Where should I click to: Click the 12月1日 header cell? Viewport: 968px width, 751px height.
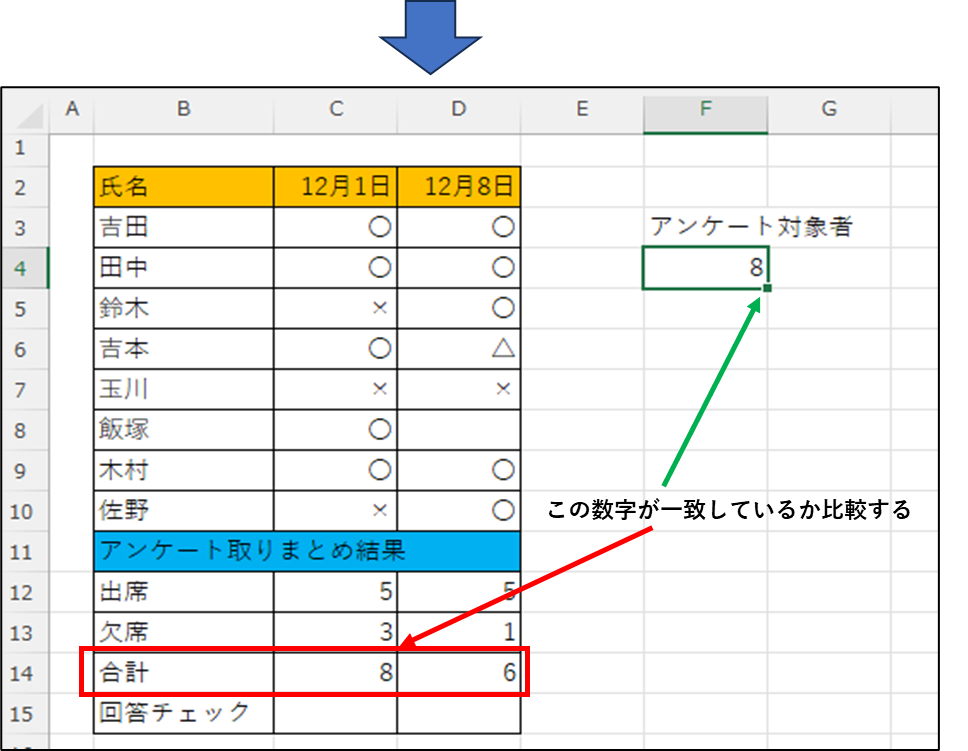click(x=335, y=187)
